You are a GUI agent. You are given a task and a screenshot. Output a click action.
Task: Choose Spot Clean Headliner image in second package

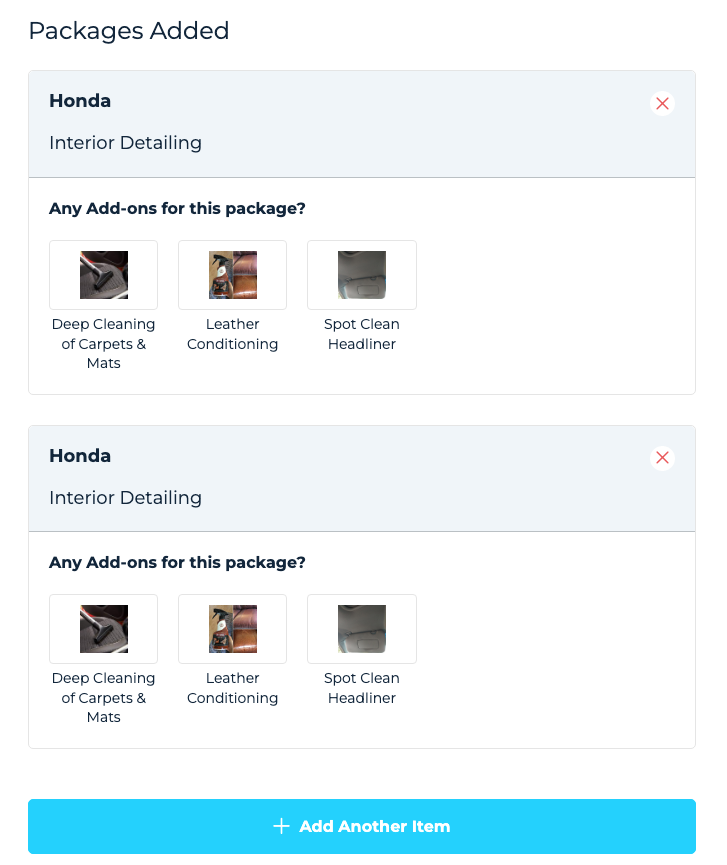(x=362, y=629)
